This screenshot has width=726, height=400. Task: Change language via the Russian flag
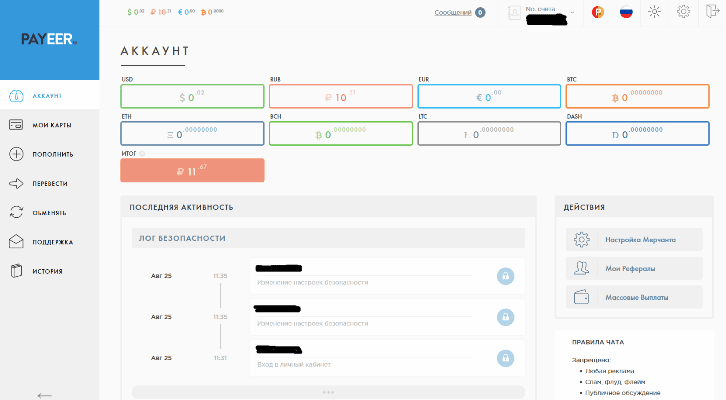[626, 12]
